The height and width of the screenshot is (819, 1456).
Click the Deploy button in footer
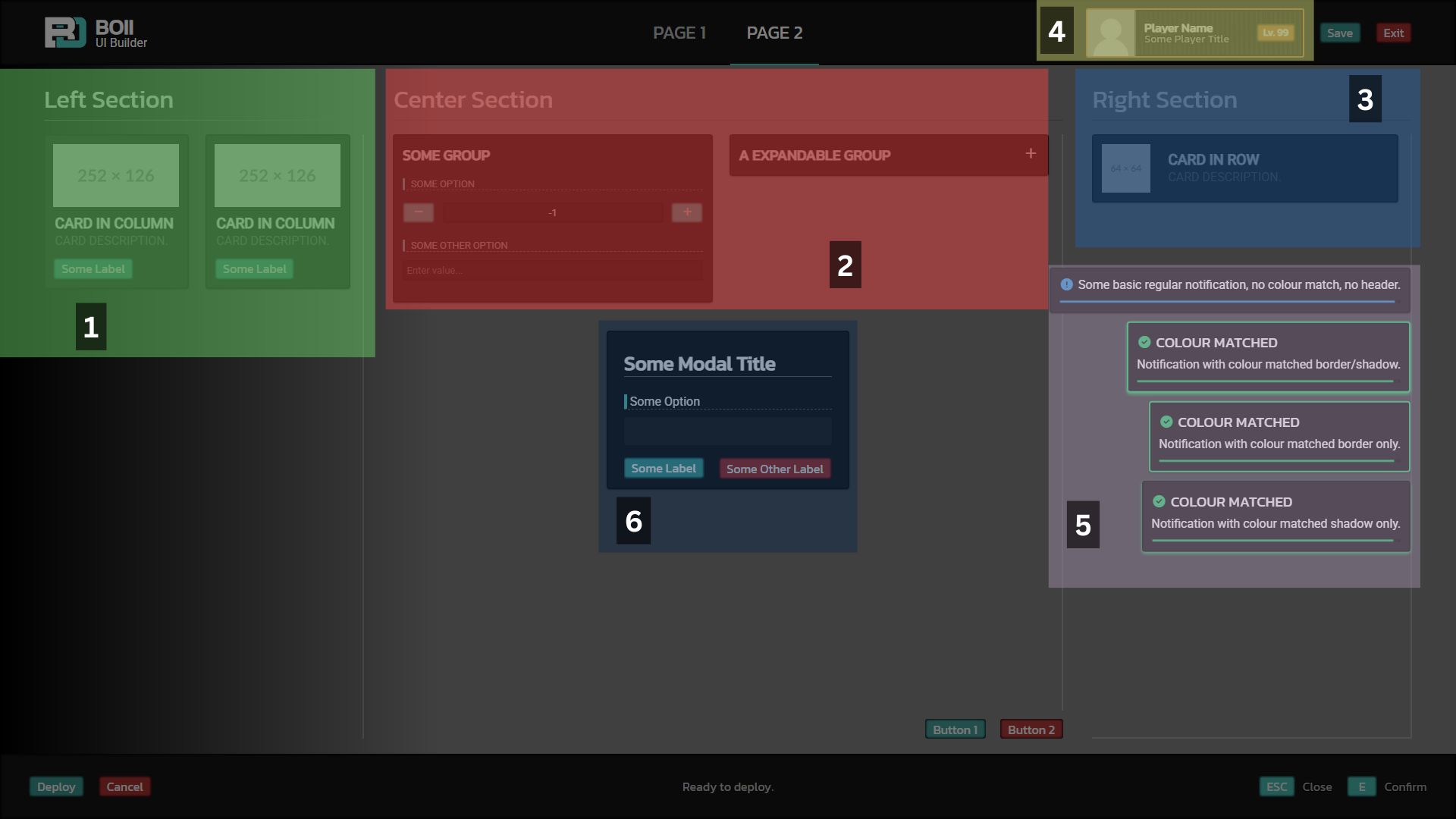pyautogui.click(x=56, y=786)
